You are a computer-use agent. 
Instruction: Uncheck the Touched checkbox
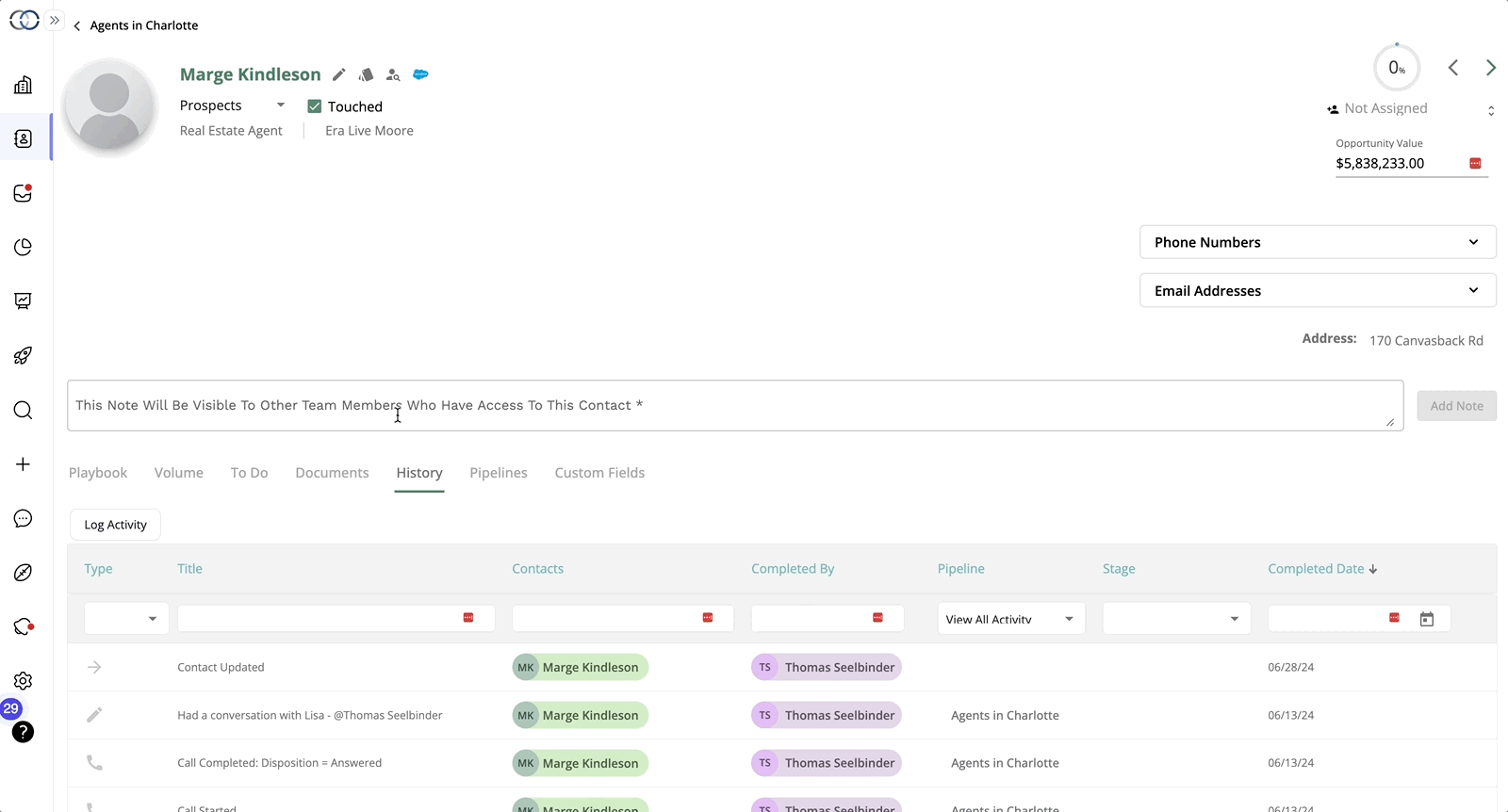tap(315, 106)
